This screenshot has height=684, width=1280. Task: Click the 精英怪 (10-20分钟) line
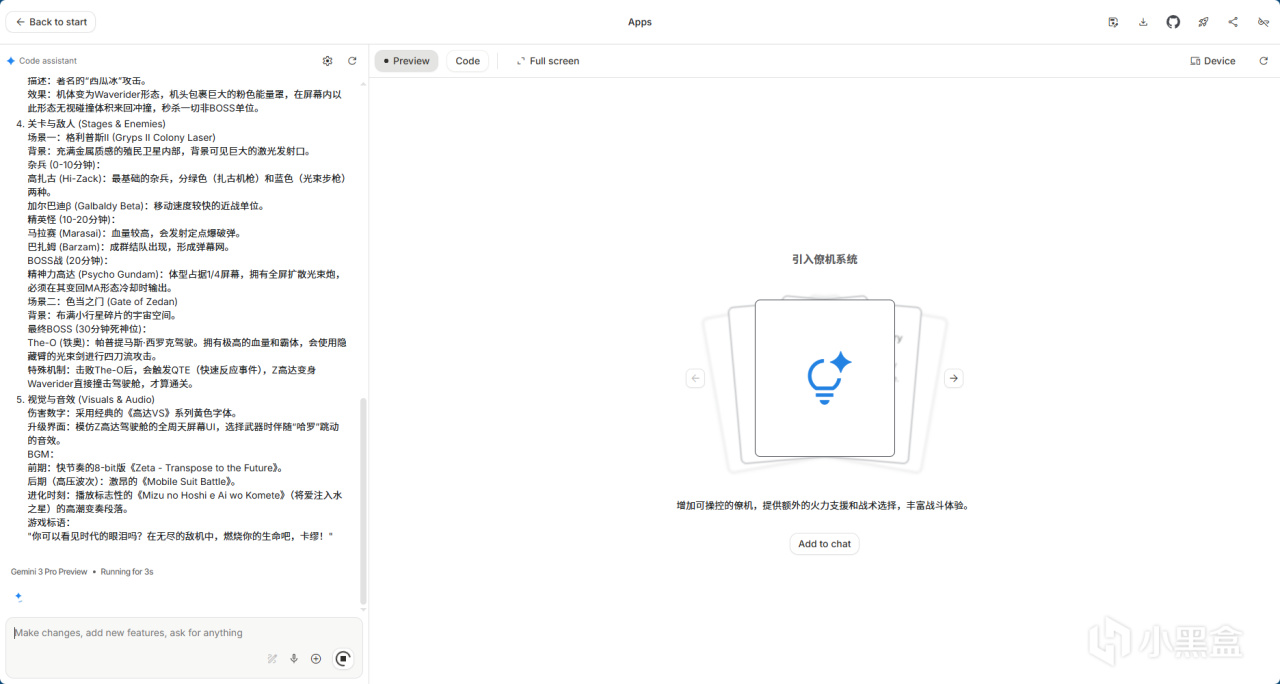71,220
